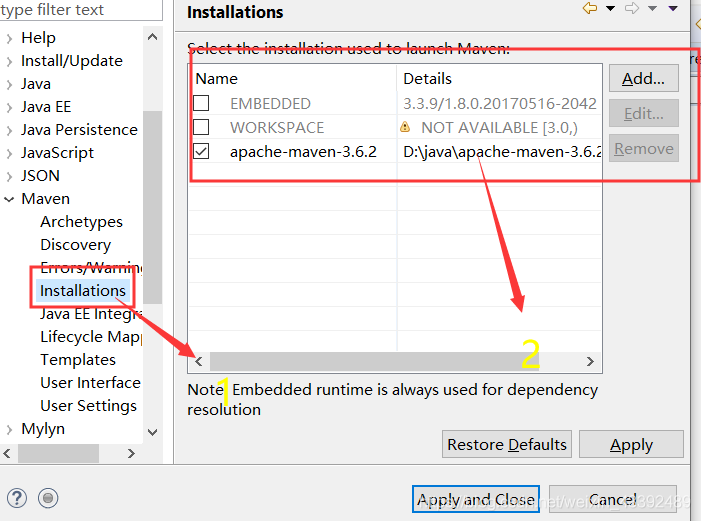701x521 pixels.
Task: Expand the Java tree node
Action: point(9,84)
